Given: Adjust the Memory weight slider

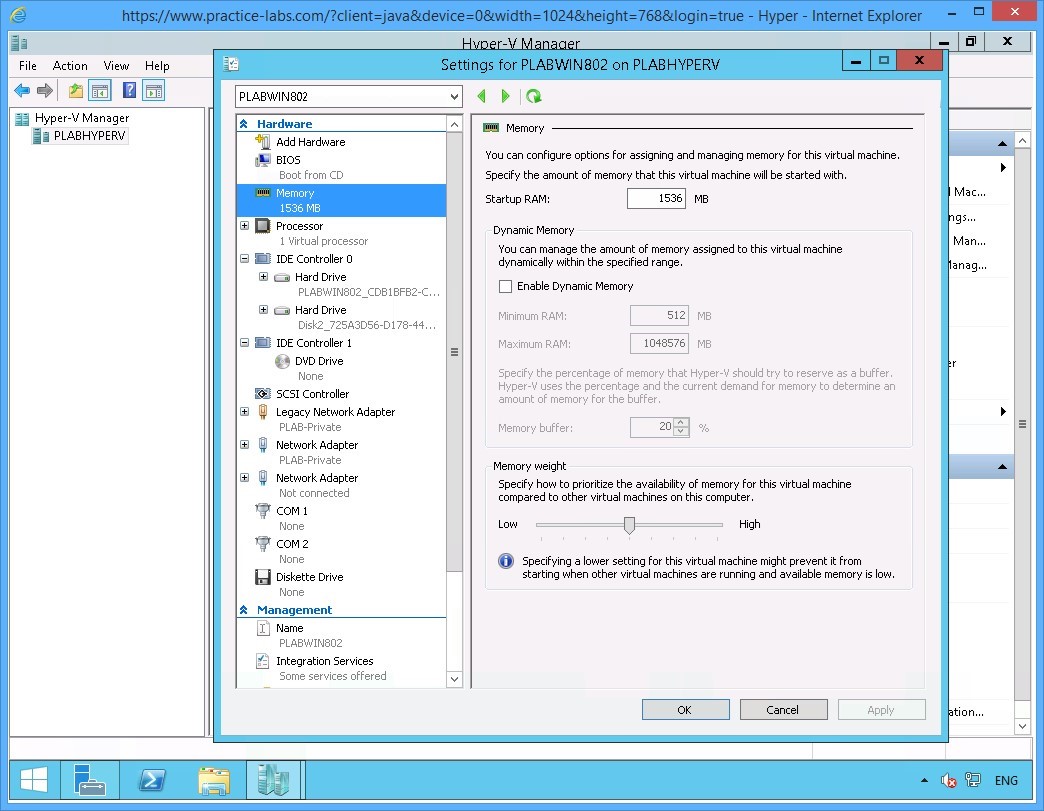Looking at the screenshot, I should (628, 524).
